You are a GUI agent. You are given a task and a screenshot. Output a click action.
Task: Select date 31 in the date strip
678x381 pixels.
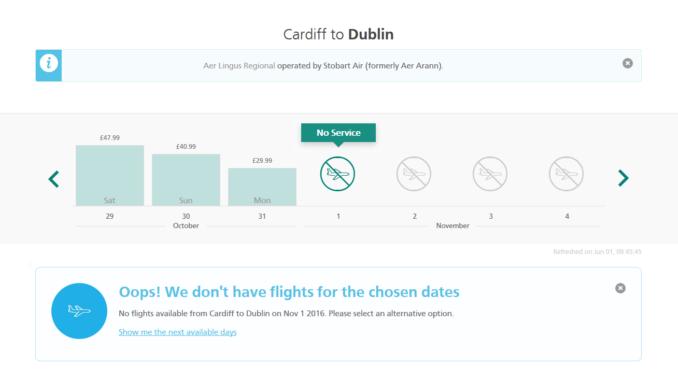coord(262,216)
